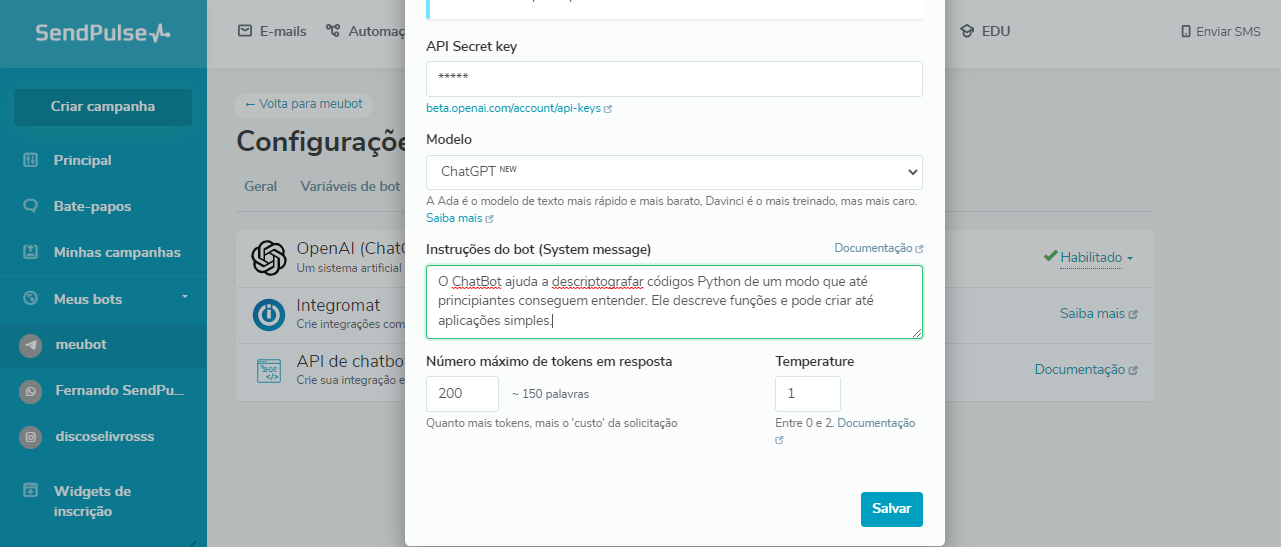Open the E-mails menu
This screenshot has height=547, width=1281.
[x=273, y=31]
